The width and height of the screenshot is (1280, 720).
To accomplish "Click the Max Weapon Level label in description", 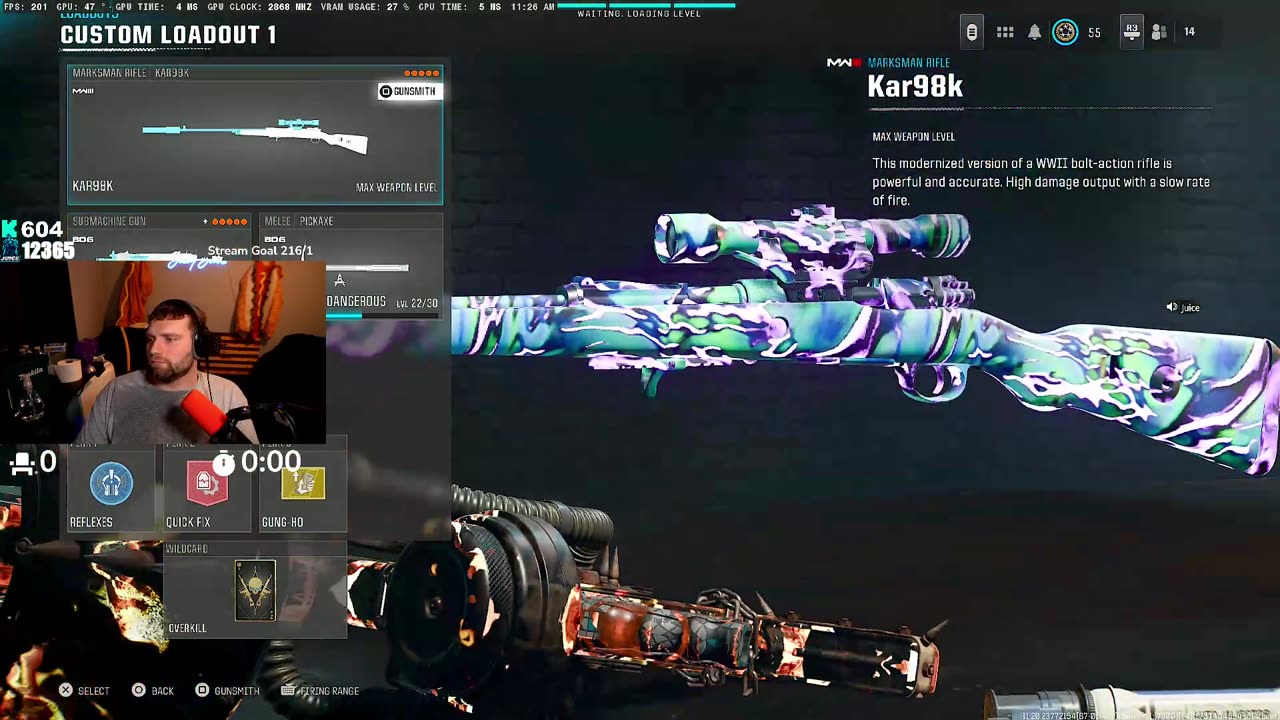I will click(913, 137).
